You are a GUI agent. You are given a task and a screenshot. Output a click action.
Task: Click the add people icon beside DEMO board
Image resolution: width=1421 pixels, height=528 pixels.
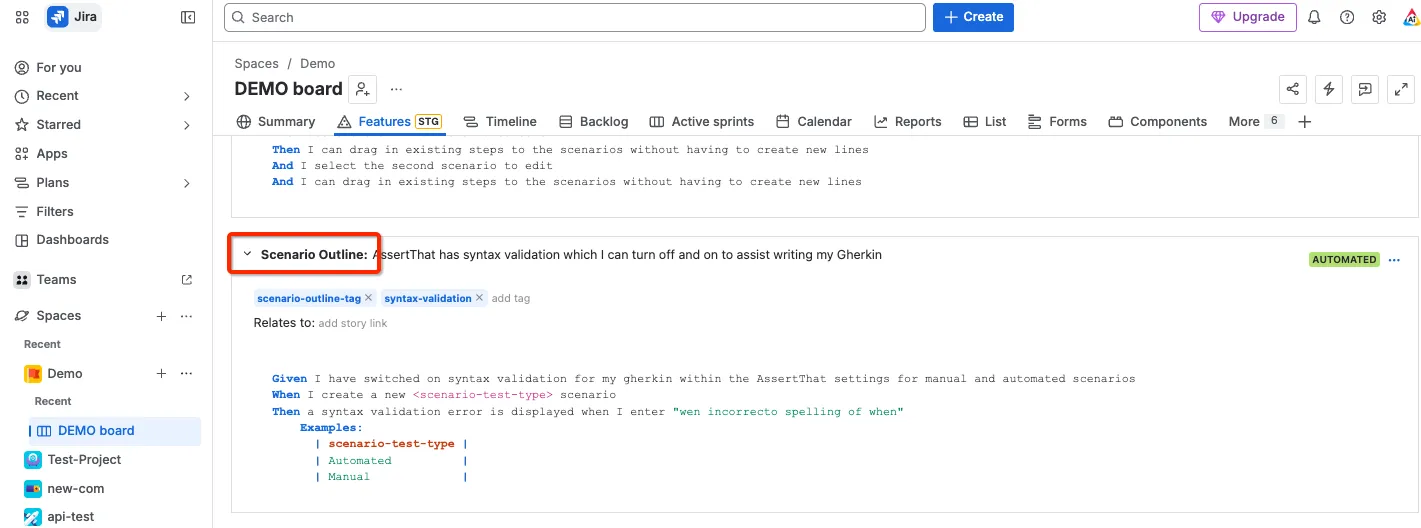pyautogui.click(x=362, y=89)
